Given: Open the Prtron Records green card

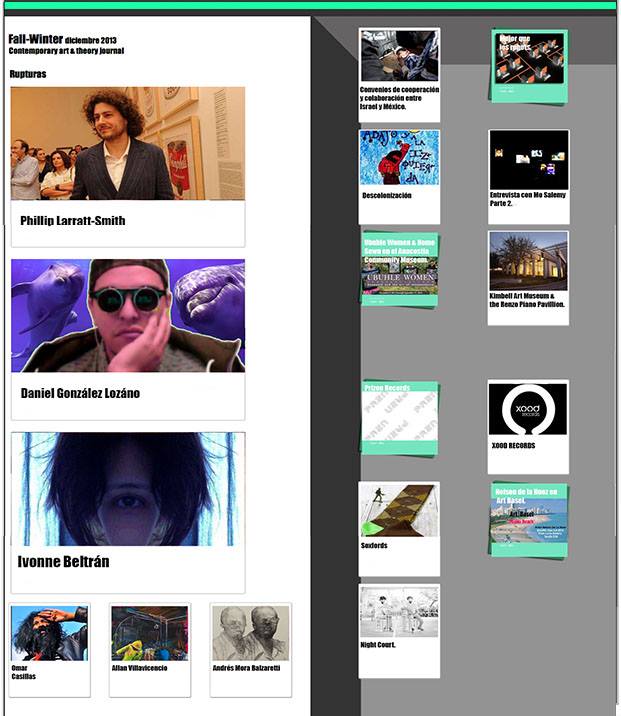Looking at the screenshot, I should coord(400,418).
